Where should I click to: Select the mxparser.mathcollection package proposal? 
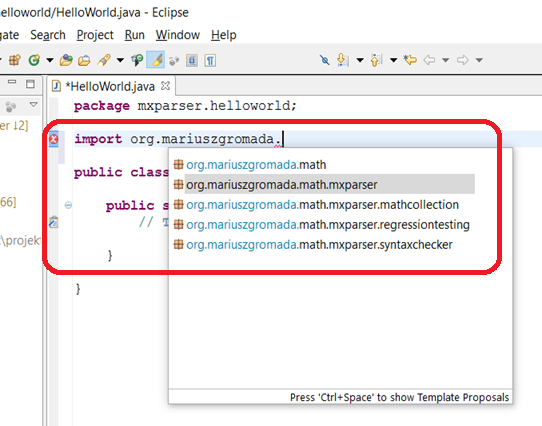click(324, 205)
